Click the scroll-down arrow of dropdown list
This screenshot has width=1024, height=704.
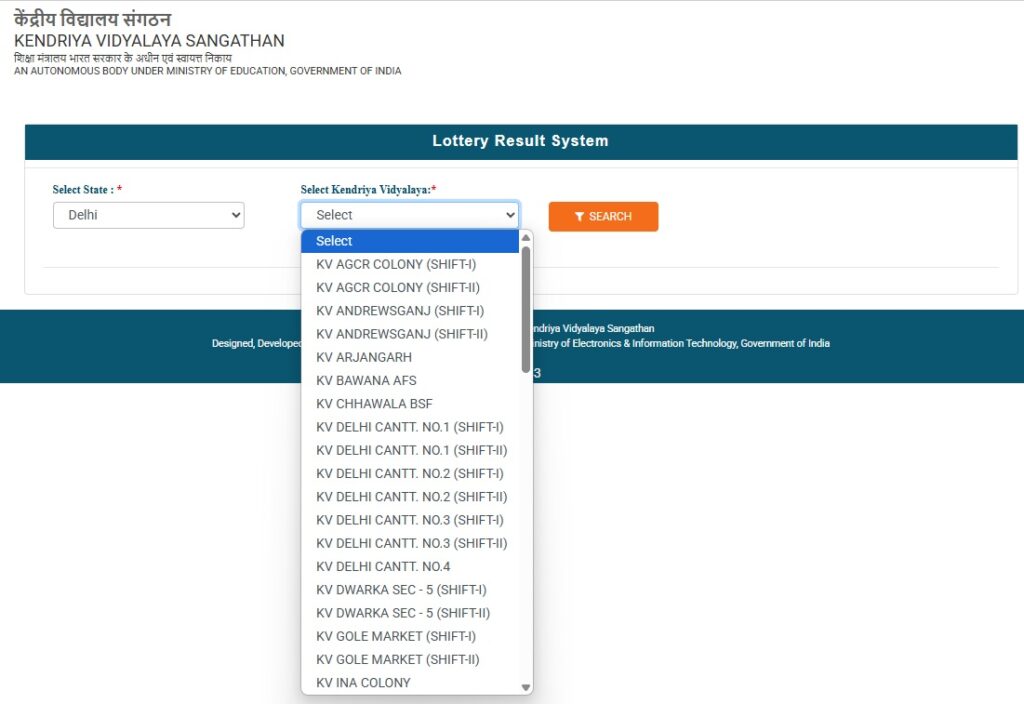pyautogui.click(x=526, y=687)
